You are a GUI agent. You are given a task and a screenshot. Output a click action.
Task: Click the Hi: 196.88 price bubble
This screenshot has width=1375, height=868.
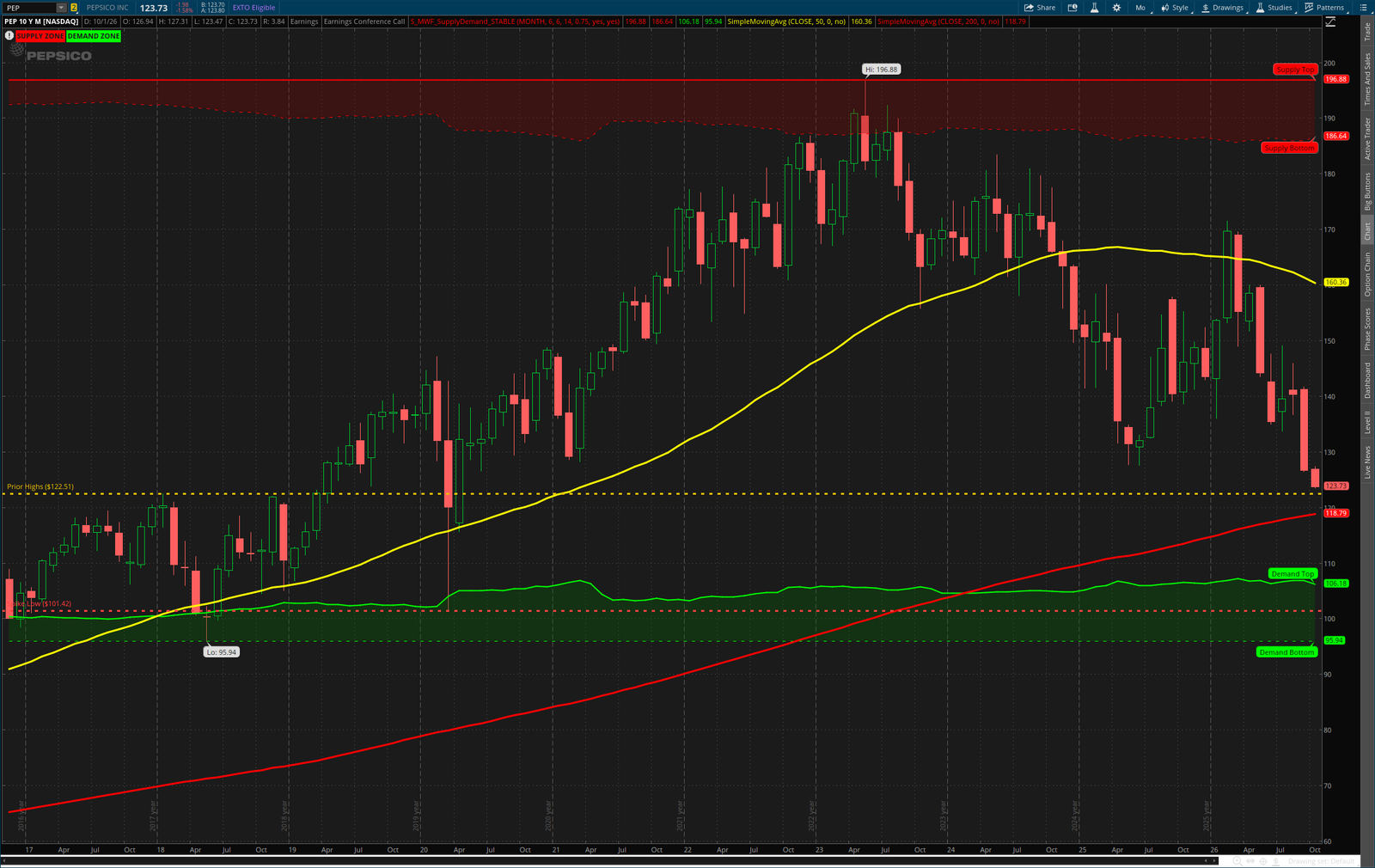click(882, 70)
